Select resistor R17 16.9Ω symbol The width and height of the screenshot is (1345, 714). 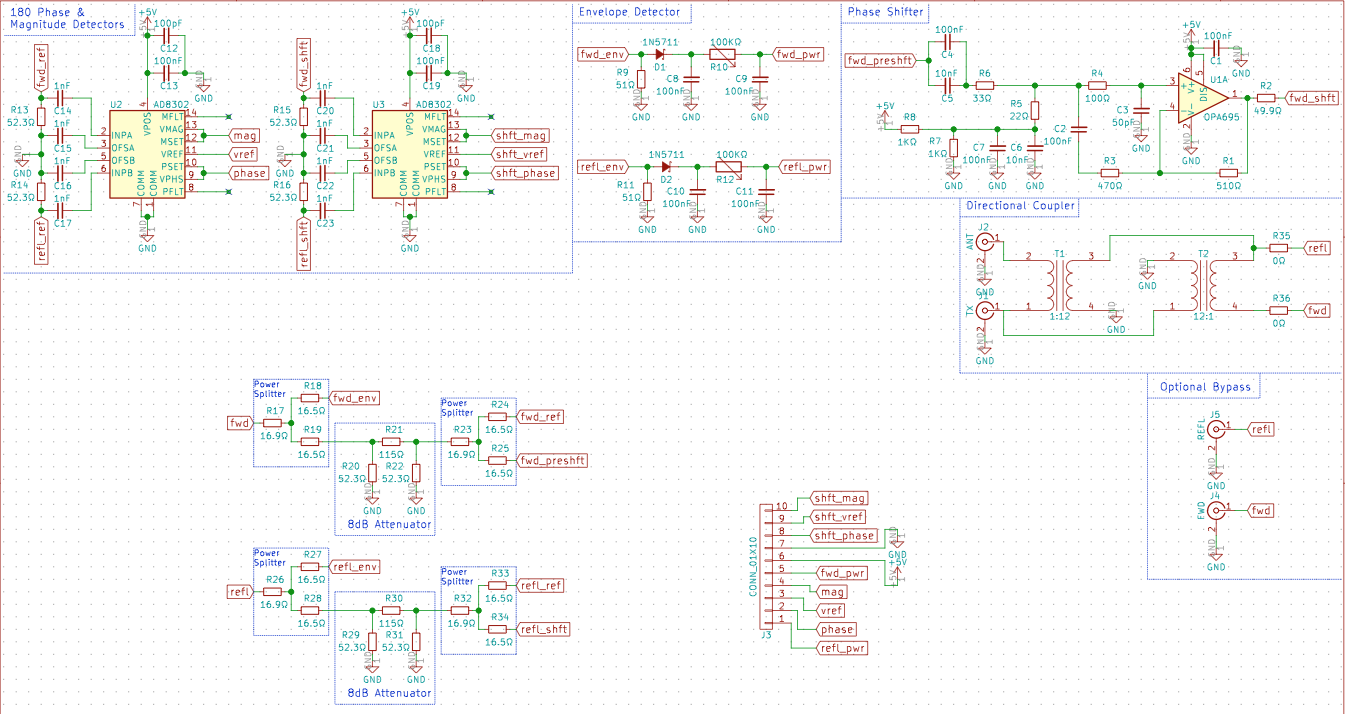click(274, 424)
